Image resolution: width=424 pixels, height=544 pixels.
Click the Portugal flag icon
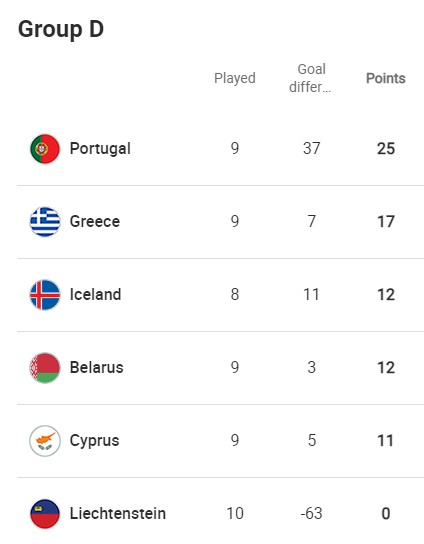tap(45, 148)
